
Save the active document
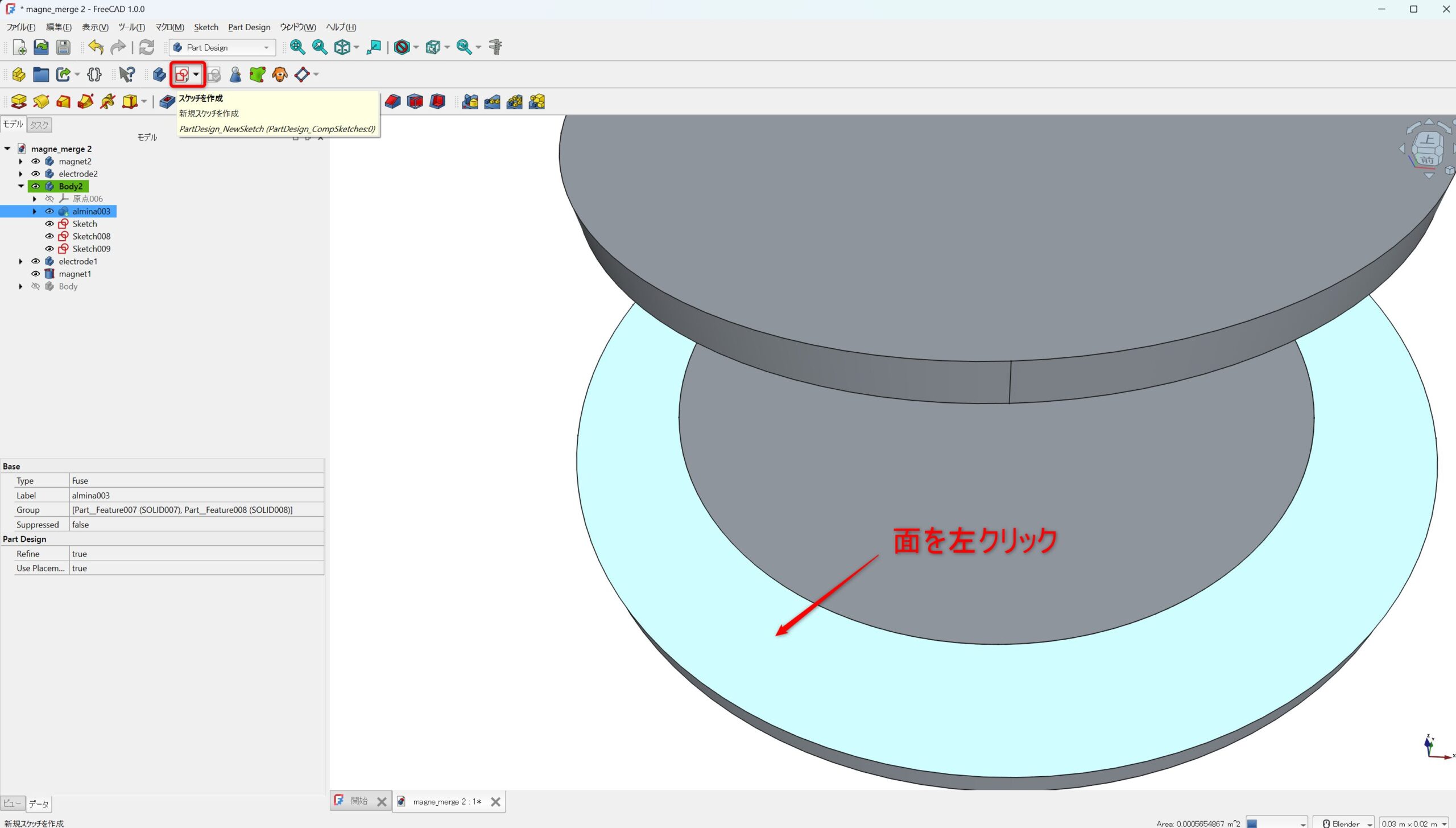pyautogui.click(x=63, y=47)
